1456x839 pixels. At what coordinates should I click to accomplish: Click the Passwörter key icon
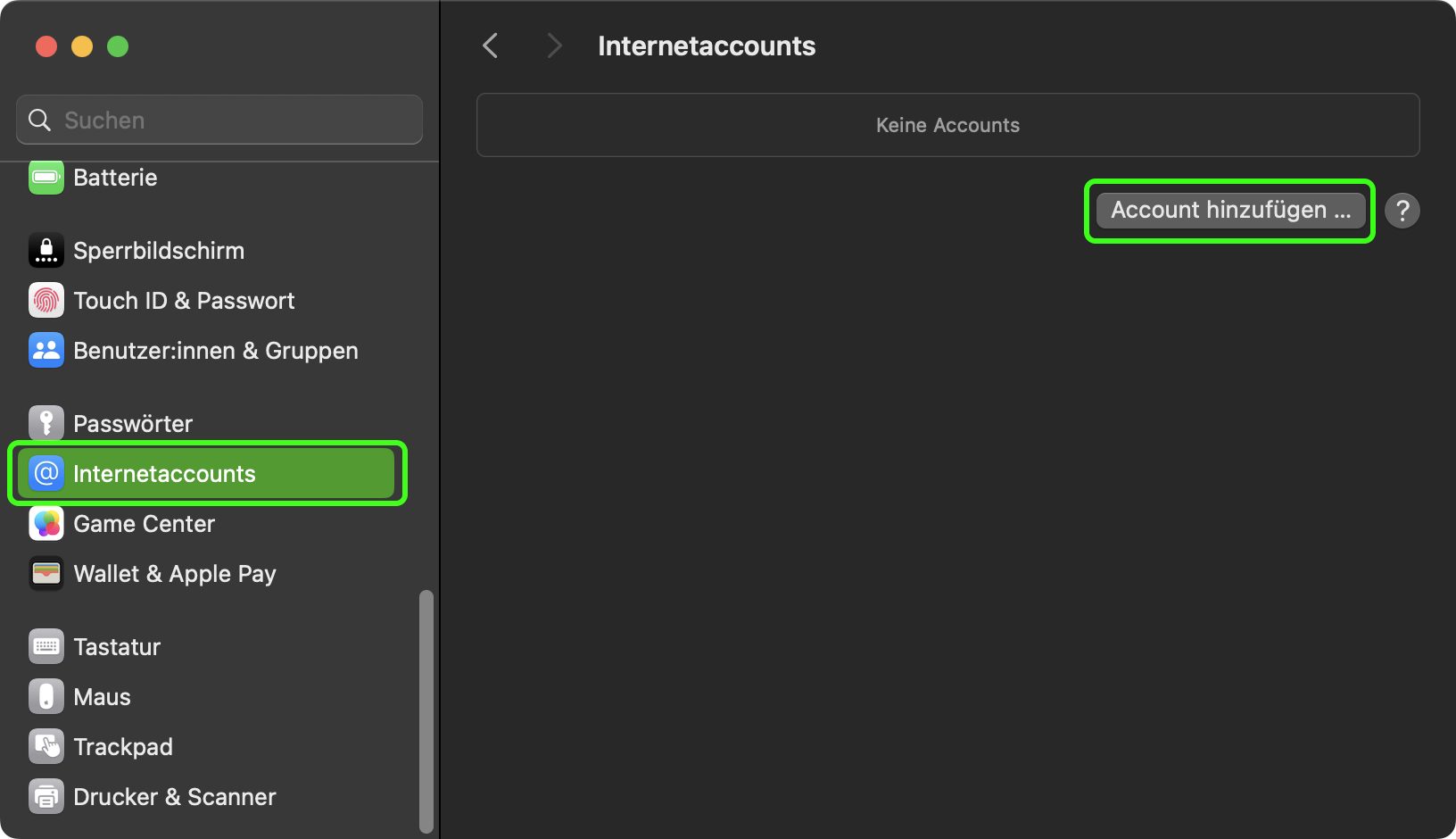point(46,424)
